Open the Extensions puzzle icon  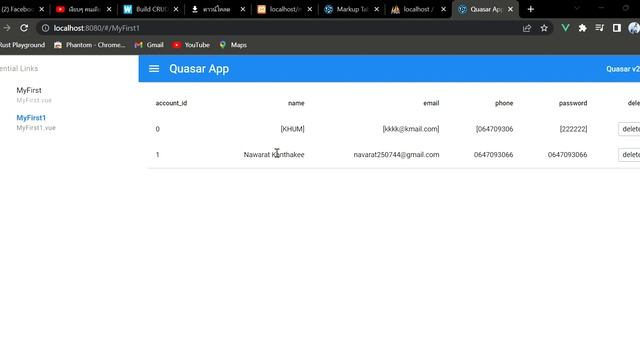click(x=582, y=28)
